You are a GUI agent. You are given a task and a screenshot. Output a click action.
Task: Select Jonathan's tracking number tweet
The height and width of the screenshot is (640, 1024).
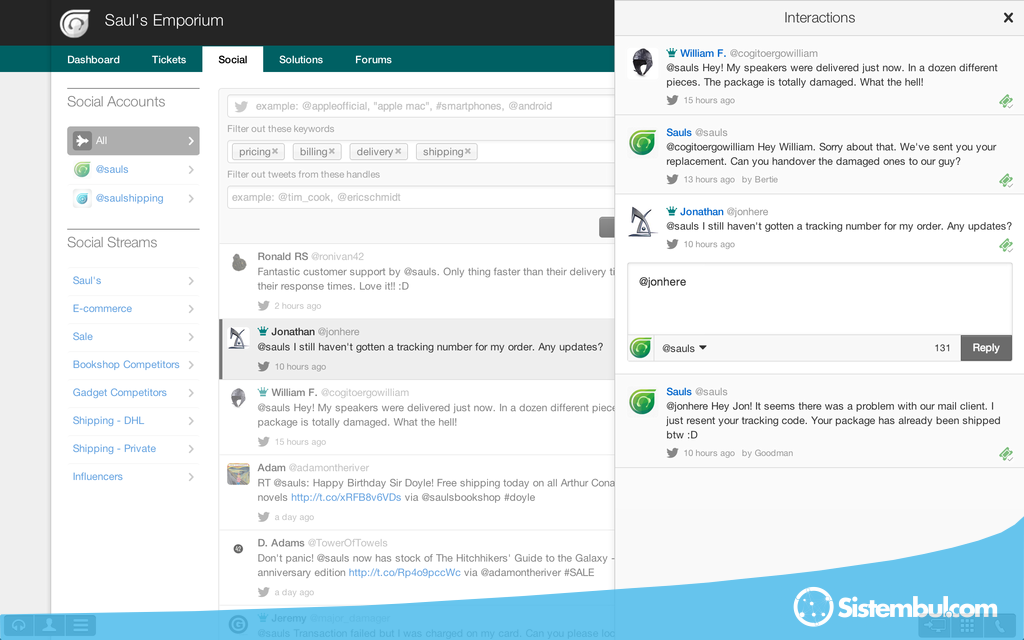point(417,349)
